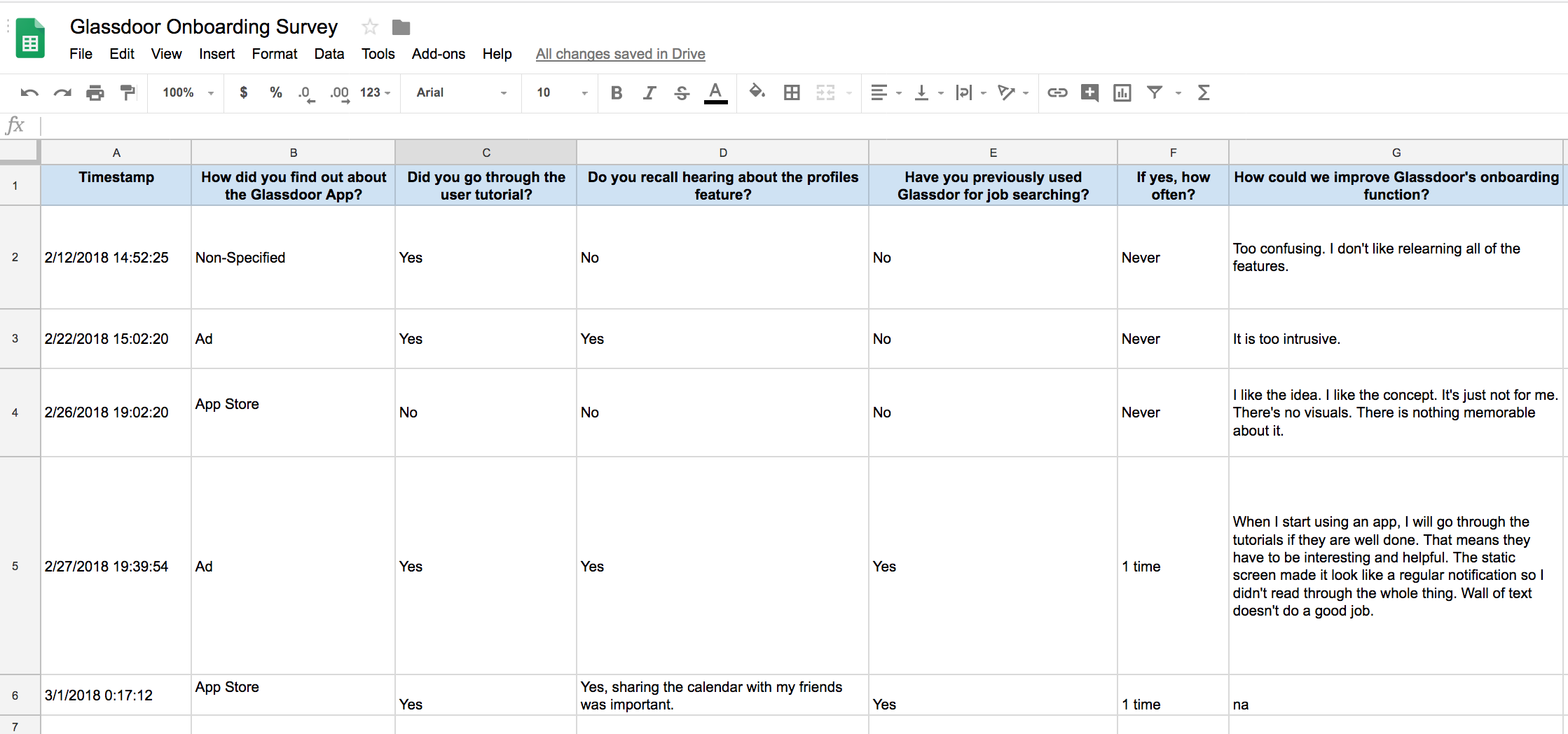1568x734 pixels.
Task: Select cell '2/22/2018 15:02:20'
Action: 116,339
